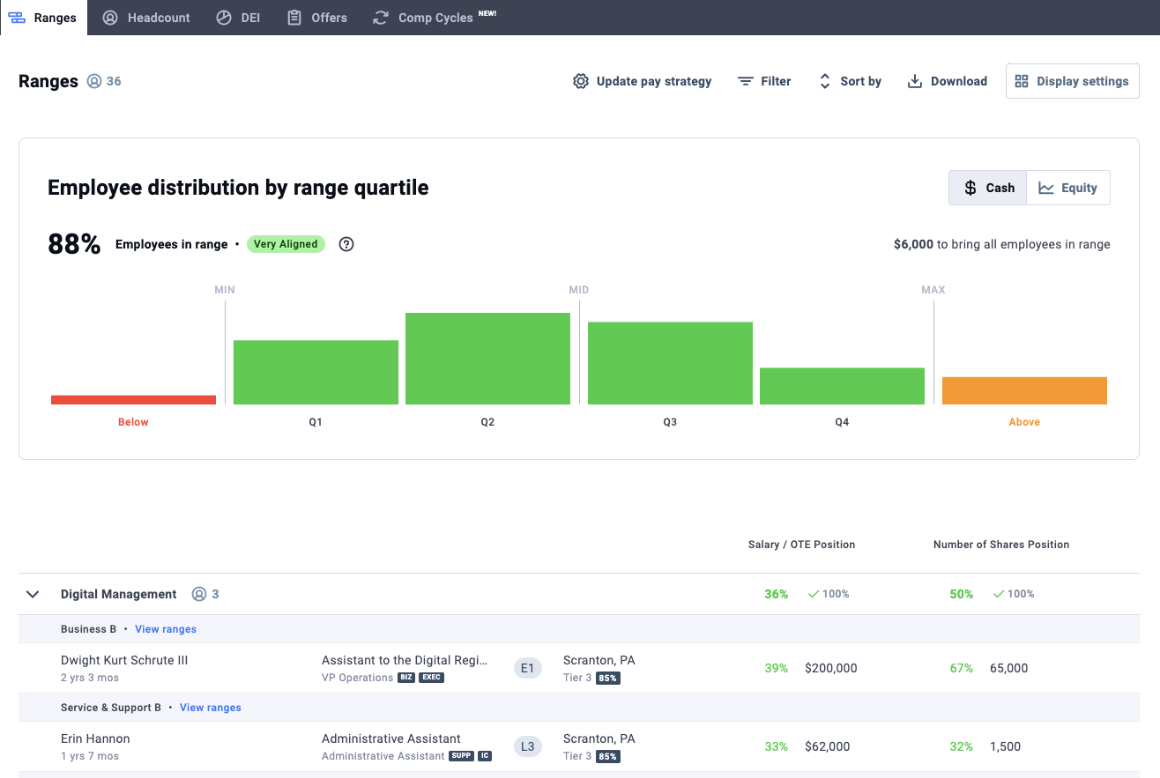Switch chart to Cash view
Viewport: 1160px width, 778px height.
tap(988, 188)
